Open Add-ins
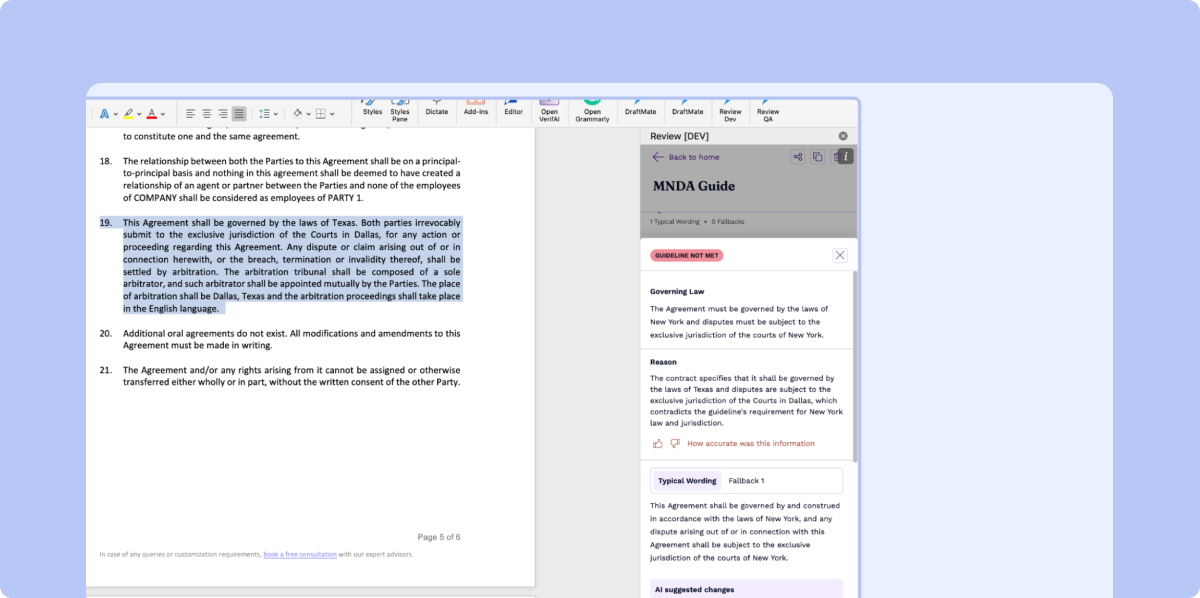The image size is (1200, 598). 476,108
